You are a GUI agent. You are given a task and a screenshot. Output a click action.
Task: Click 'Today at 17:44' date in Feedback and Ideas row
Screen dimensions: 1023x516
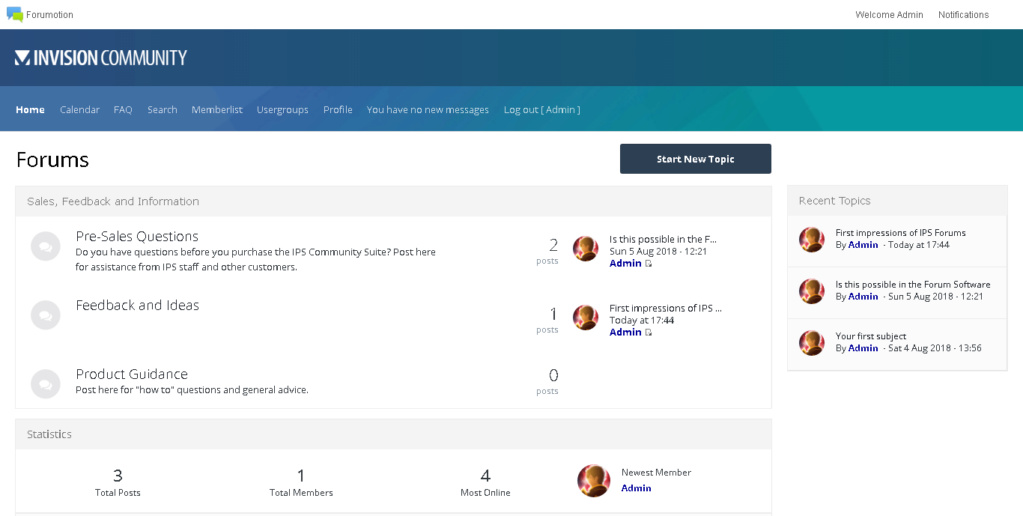click(641, 320)
